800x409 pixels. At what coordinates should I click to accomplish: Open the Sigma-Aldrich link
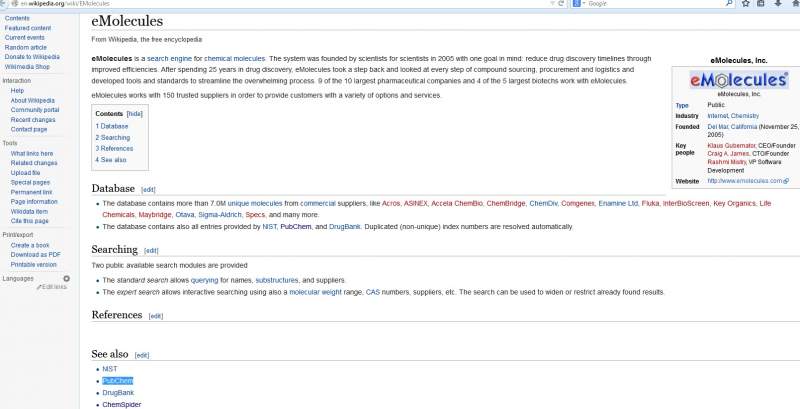pyautogui.click(x=220, y=215)
